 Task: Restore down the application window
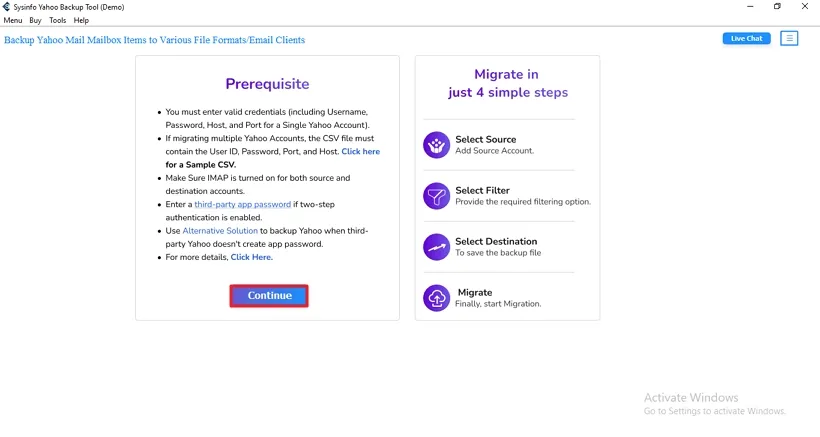click(777, 7)
